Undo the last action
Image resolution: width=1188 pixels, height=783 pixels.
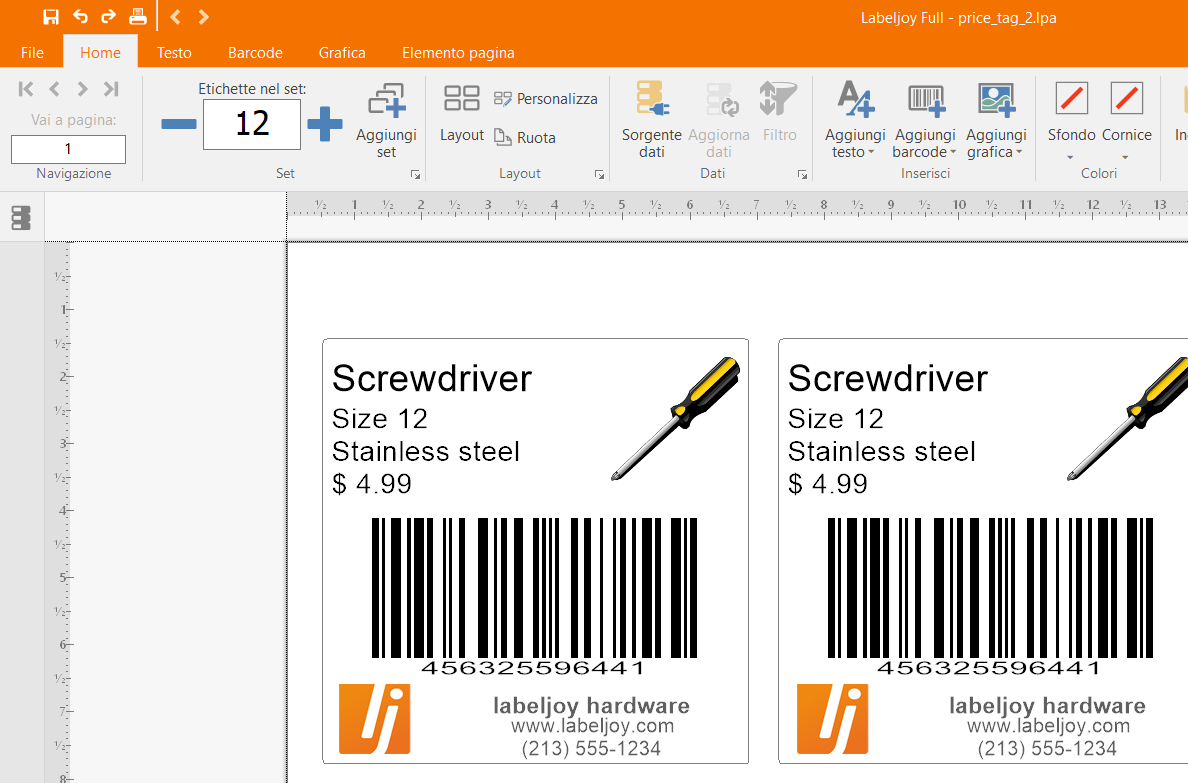pos(80,17)
